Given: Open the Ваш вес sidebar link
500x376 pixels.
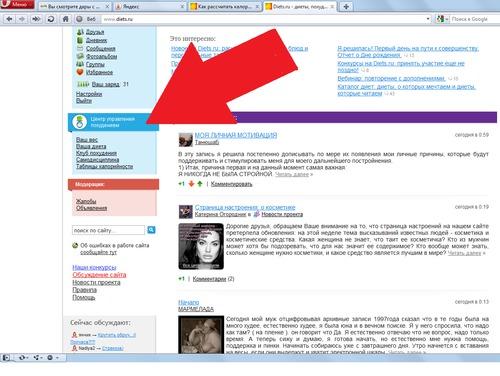Looking at the screenshot, I should [x=87, y=140].
